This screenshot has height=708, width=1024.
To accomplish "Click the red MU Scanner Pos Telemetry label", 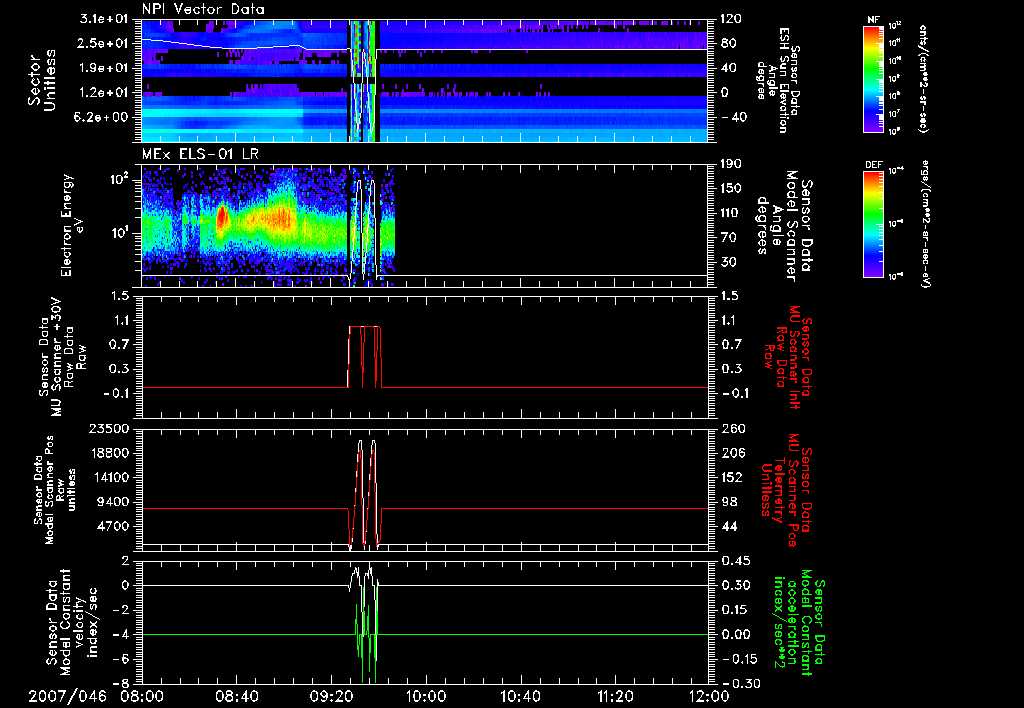I will [x=787, y=490].
